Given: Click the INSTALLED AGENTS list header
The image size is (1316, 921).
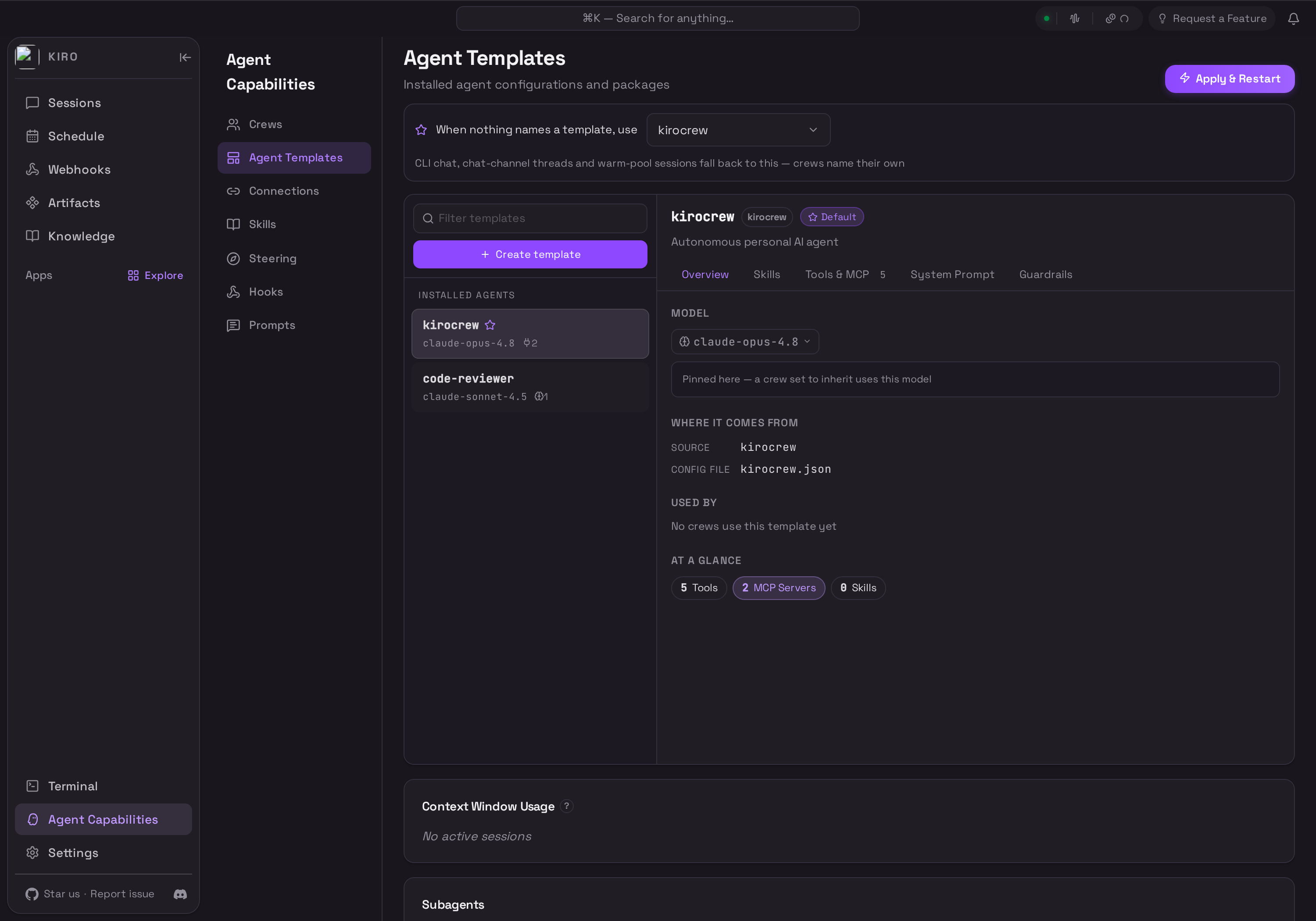Looking at the screenshot, I should (x=466, y=295).
